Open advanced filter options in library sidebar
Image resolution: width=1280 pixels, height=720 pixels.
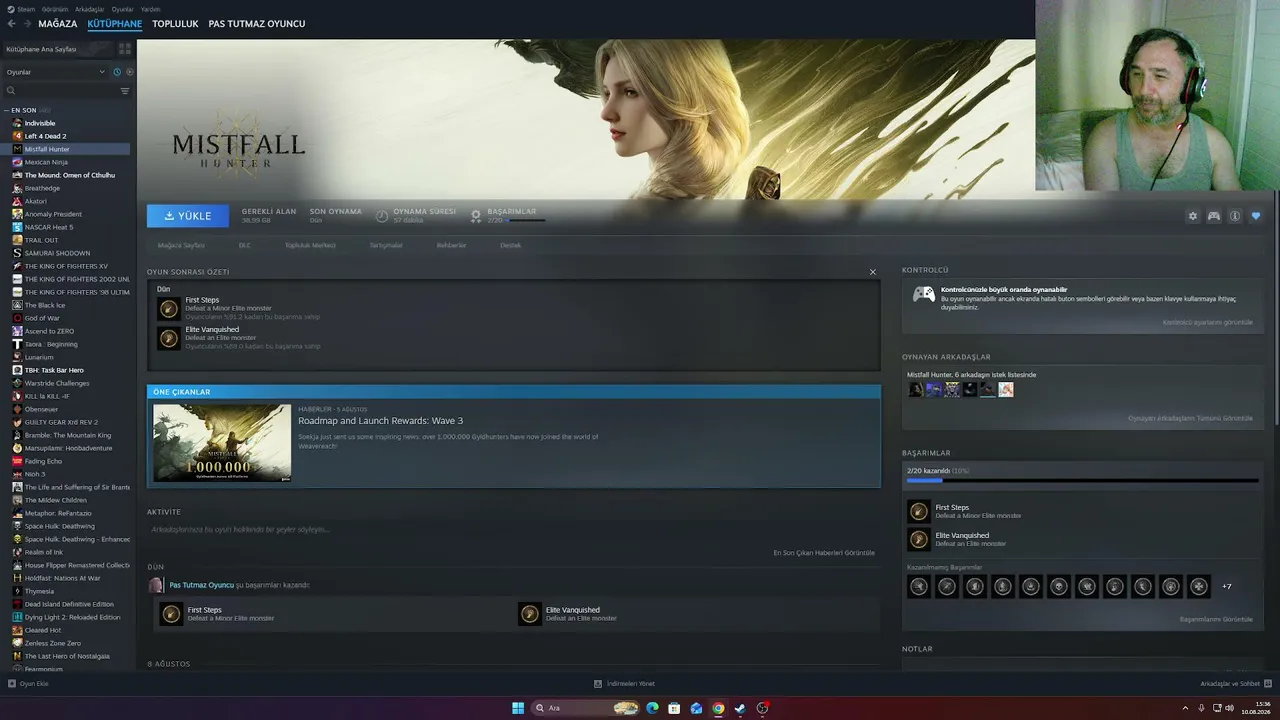pos(125,91)
